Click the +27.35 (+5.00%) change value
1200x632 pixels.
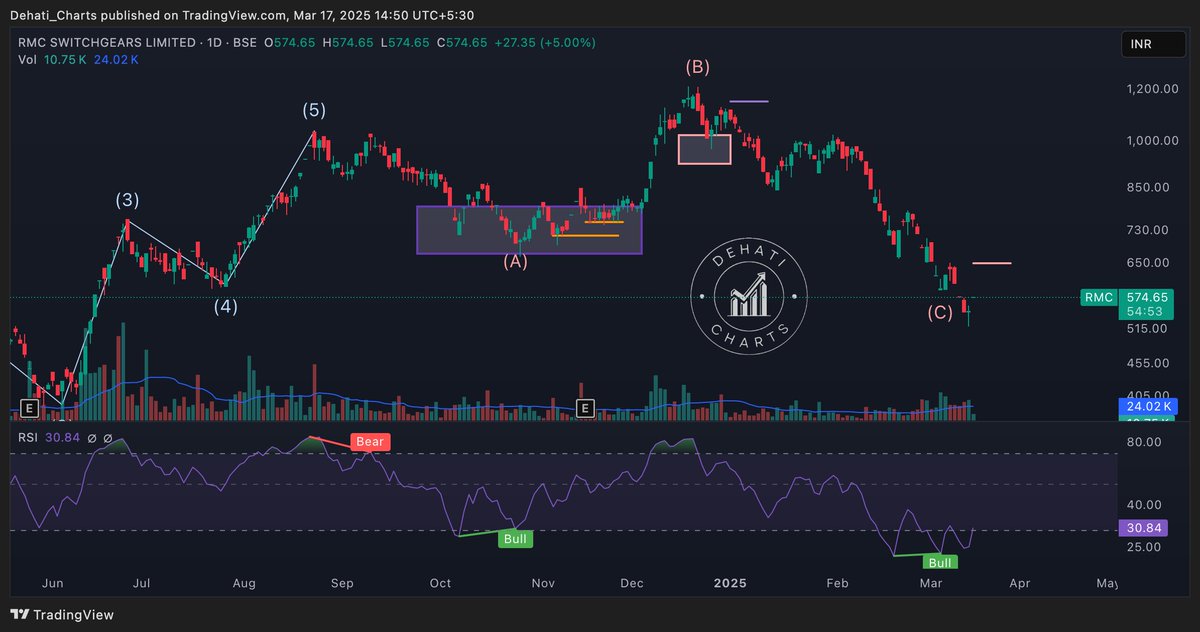tap(546, 42)
